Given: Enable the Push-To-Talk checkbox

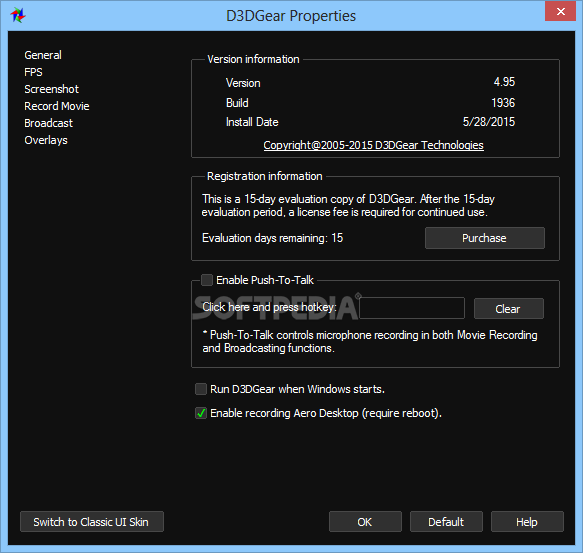Looking at the screenshot, I should click(207, 280).
